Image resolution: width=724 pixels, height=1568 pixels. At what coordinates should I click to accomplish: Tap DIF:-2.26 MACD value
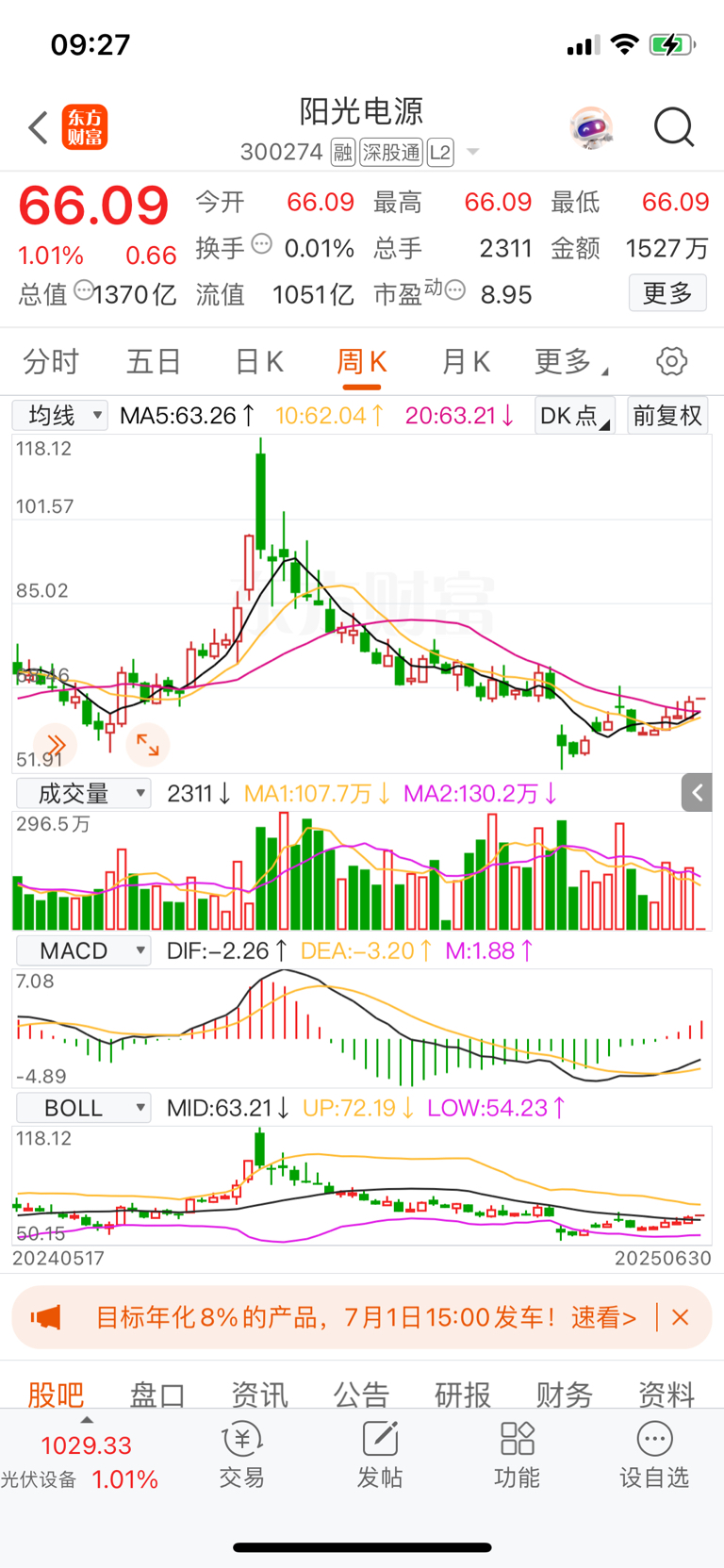(227, 950)
